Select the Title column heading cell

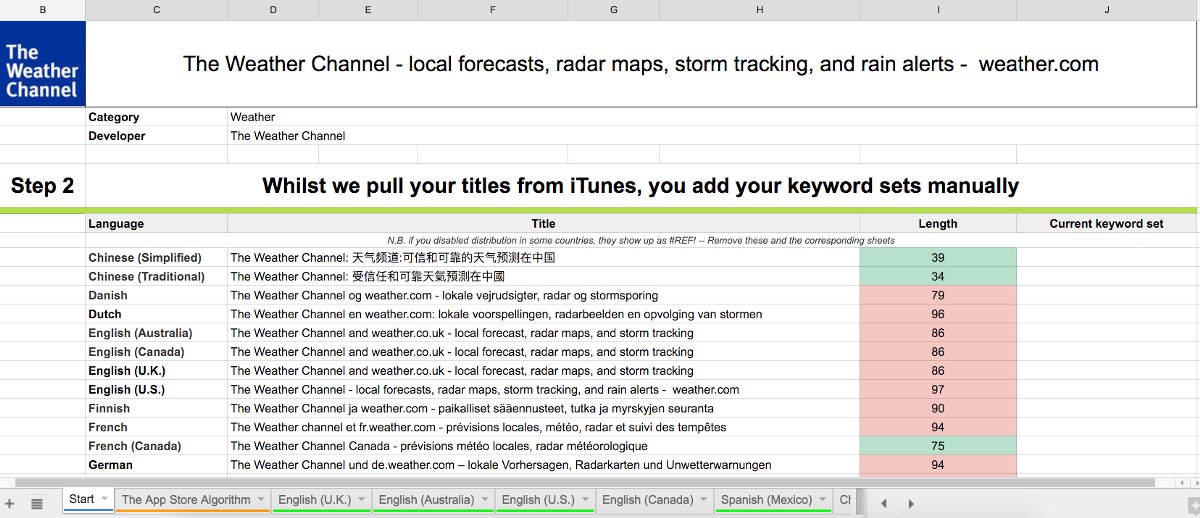[x=543, y=224]
